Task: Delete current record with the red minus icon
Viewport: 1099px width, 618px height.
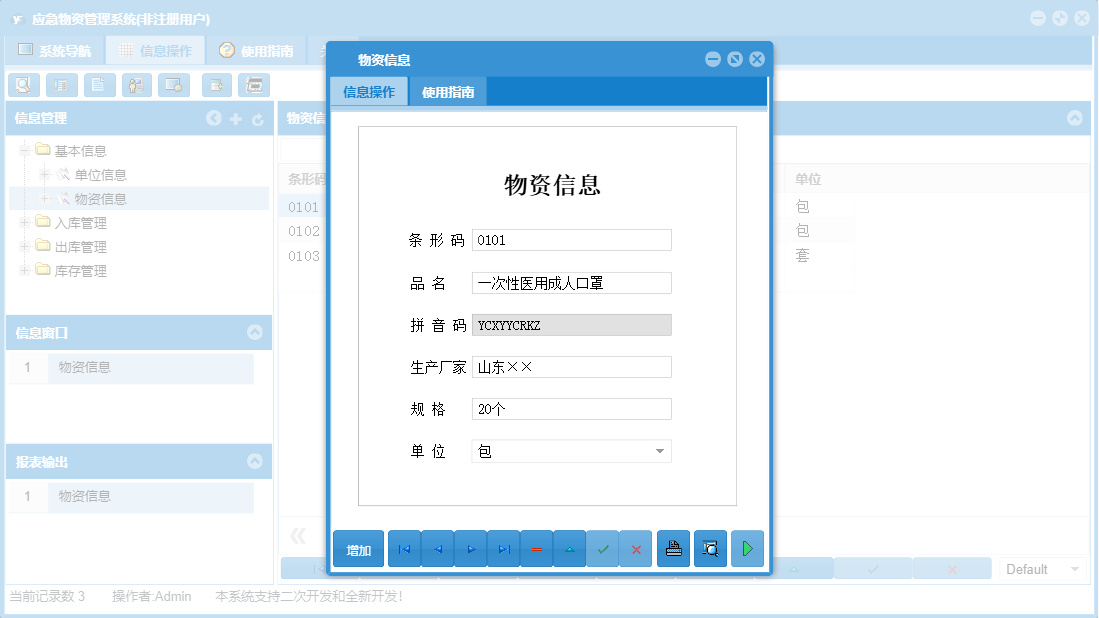Action: tap(536, 548)
